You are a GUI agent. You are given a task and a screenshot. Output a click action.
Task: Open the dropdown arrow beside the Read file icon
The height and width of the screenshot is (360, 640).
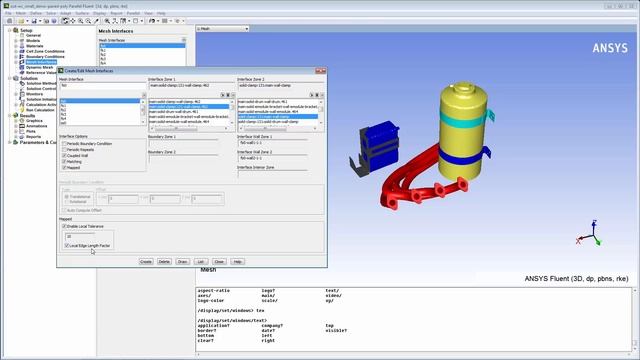click(x=27, y=21)
